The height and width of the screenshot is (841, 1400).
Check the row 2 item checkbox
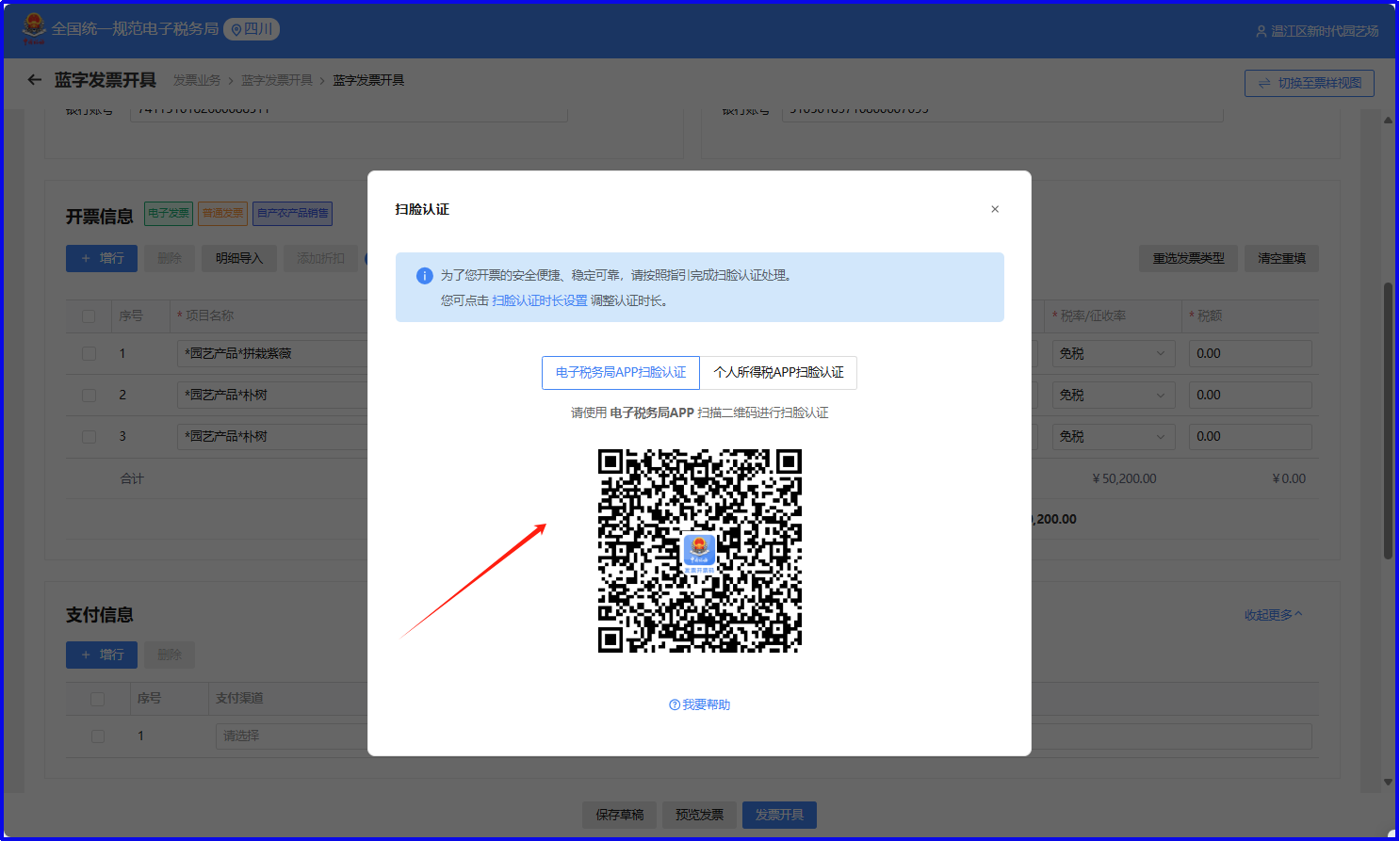[x=89, y=396]
